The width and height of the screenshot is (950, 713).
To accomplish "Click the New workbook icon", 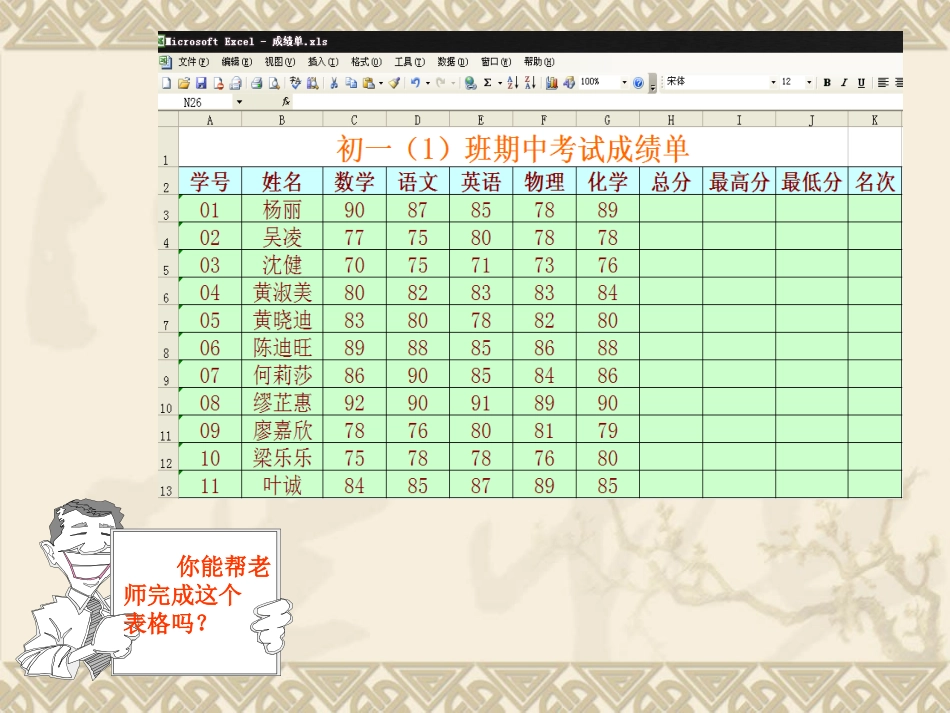I will tap(167, 83).
